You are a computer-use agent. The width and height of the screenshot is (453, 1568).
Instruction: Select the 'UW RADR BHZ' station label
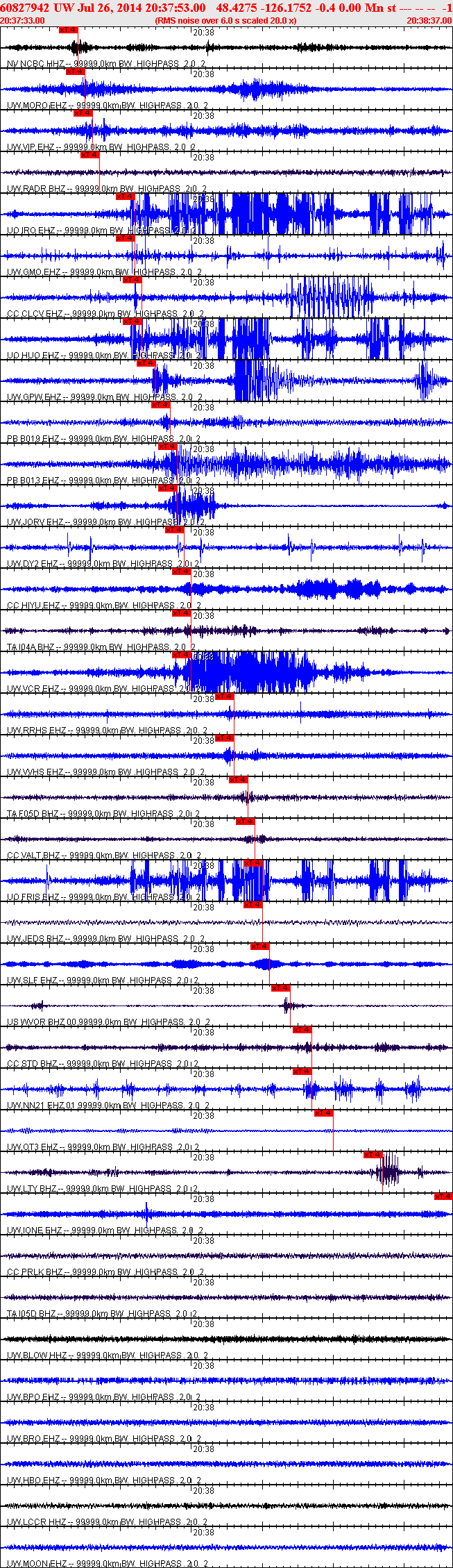[x=36, y=189]
